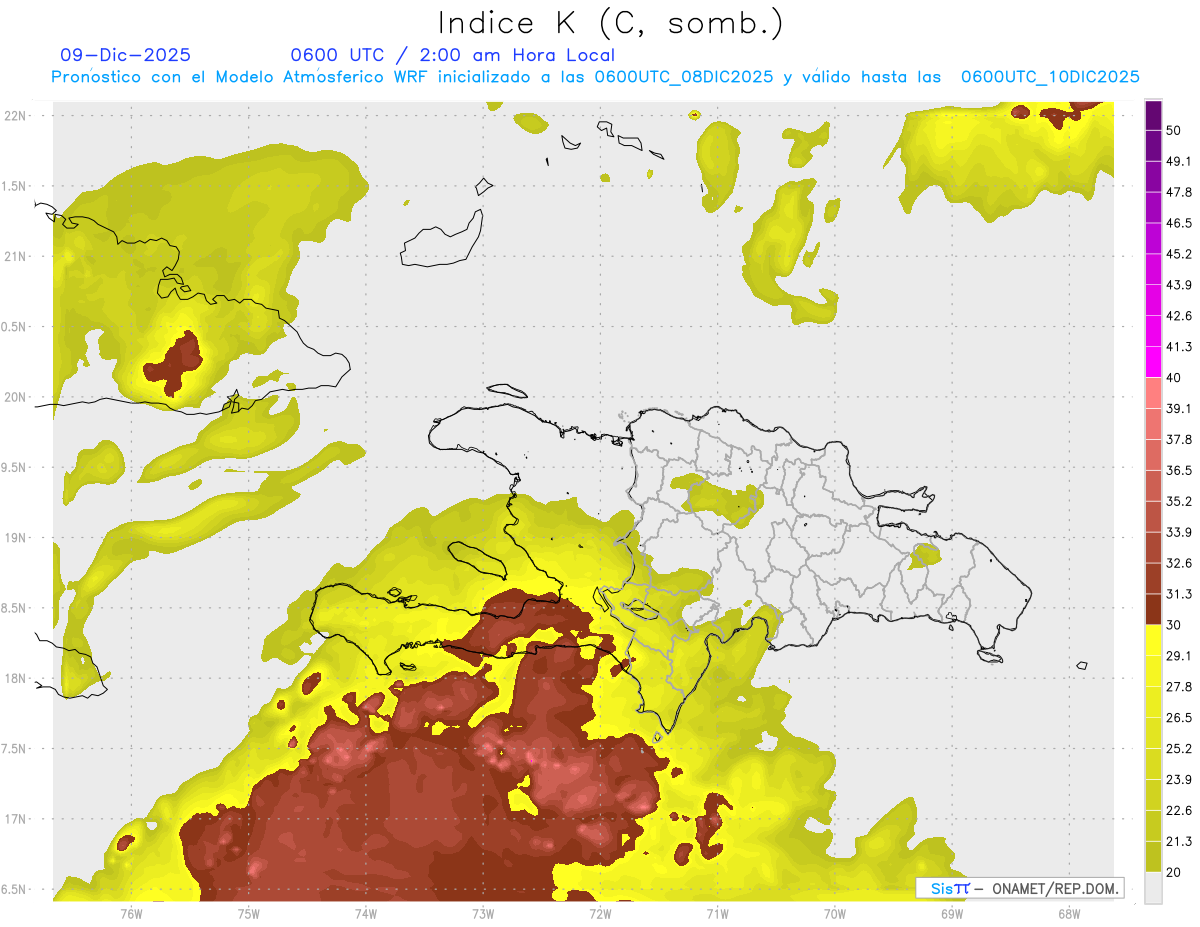
Task: Click the 17N latitude label
Action: 14,819
